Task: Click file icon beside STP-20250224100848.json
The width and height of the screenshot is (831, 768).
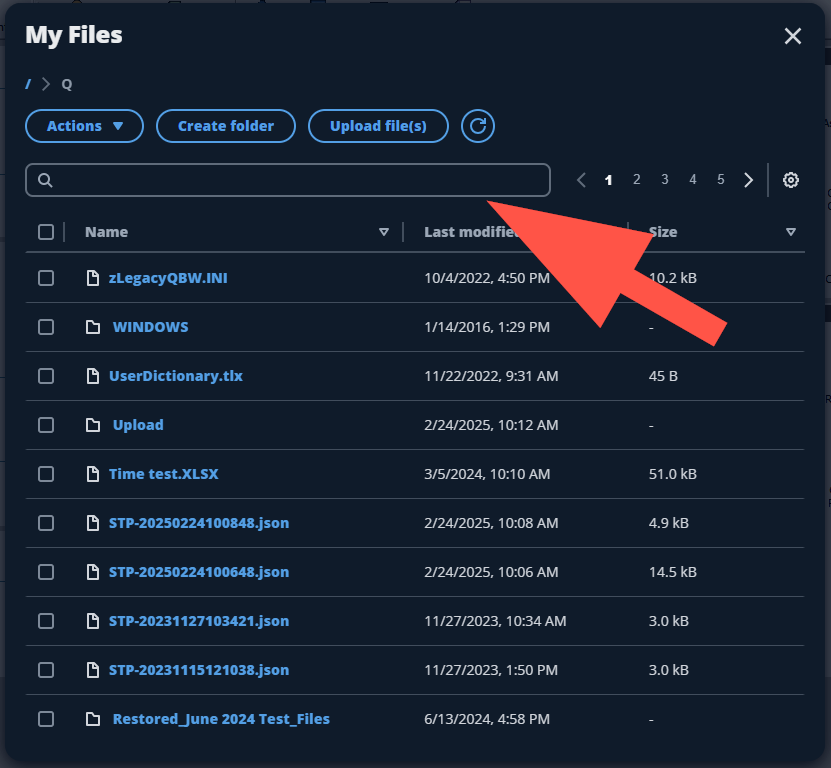Action: pyautogui.click(x=93, y=523)
